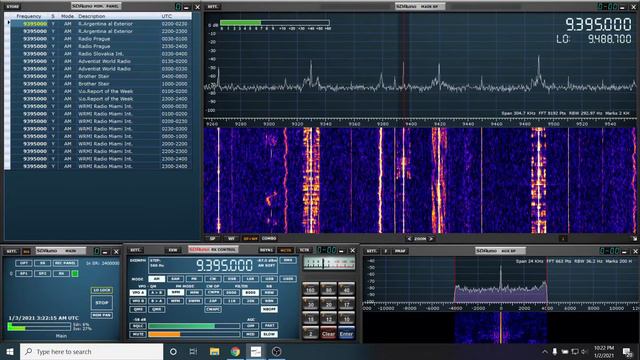Toggle the CWAFC button
The width and height of the screenshot is (640, 360).
pyautogui.click(x=213, y=309)
